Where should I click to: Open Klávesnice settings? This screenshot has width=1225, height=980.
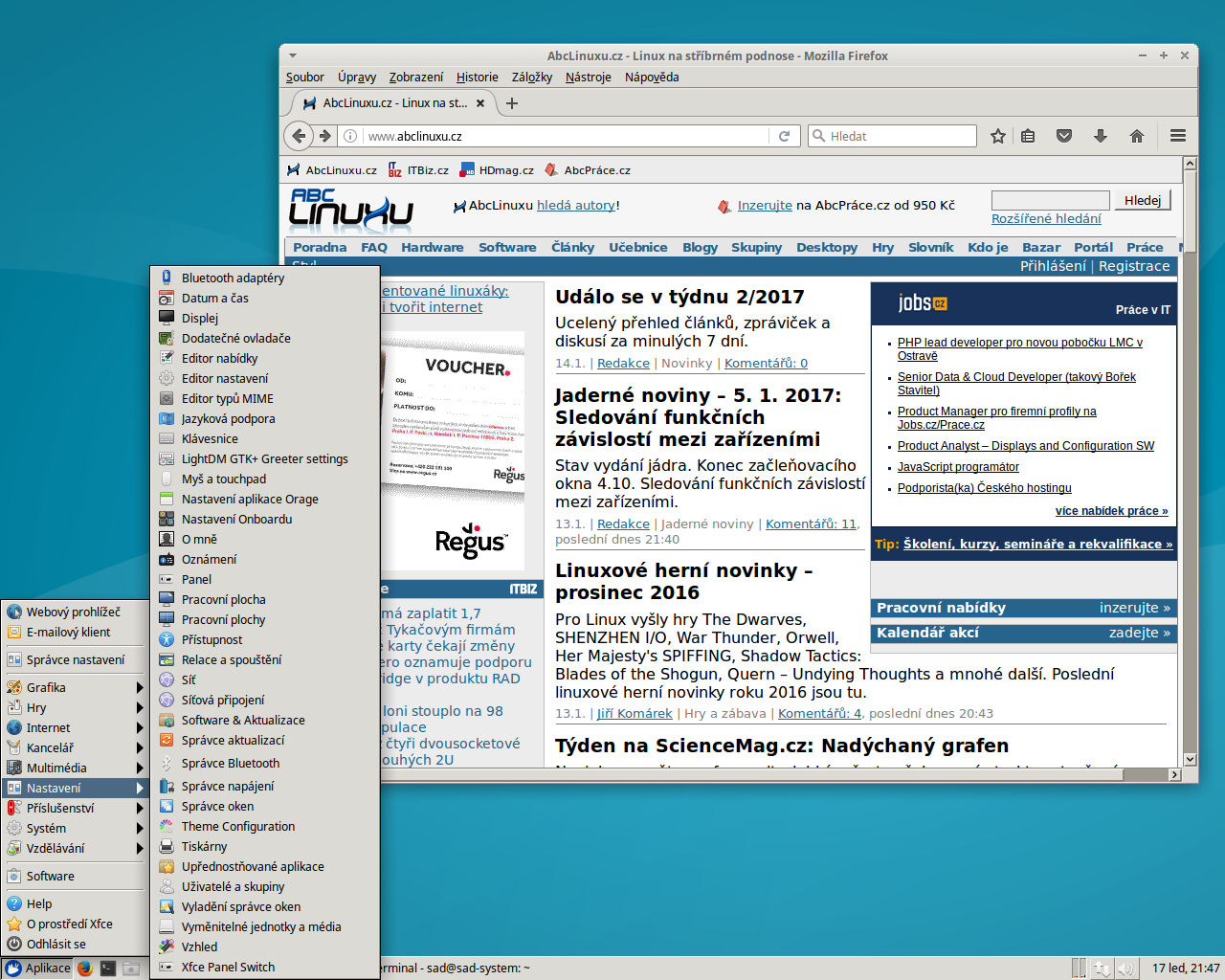pos(265,438)
